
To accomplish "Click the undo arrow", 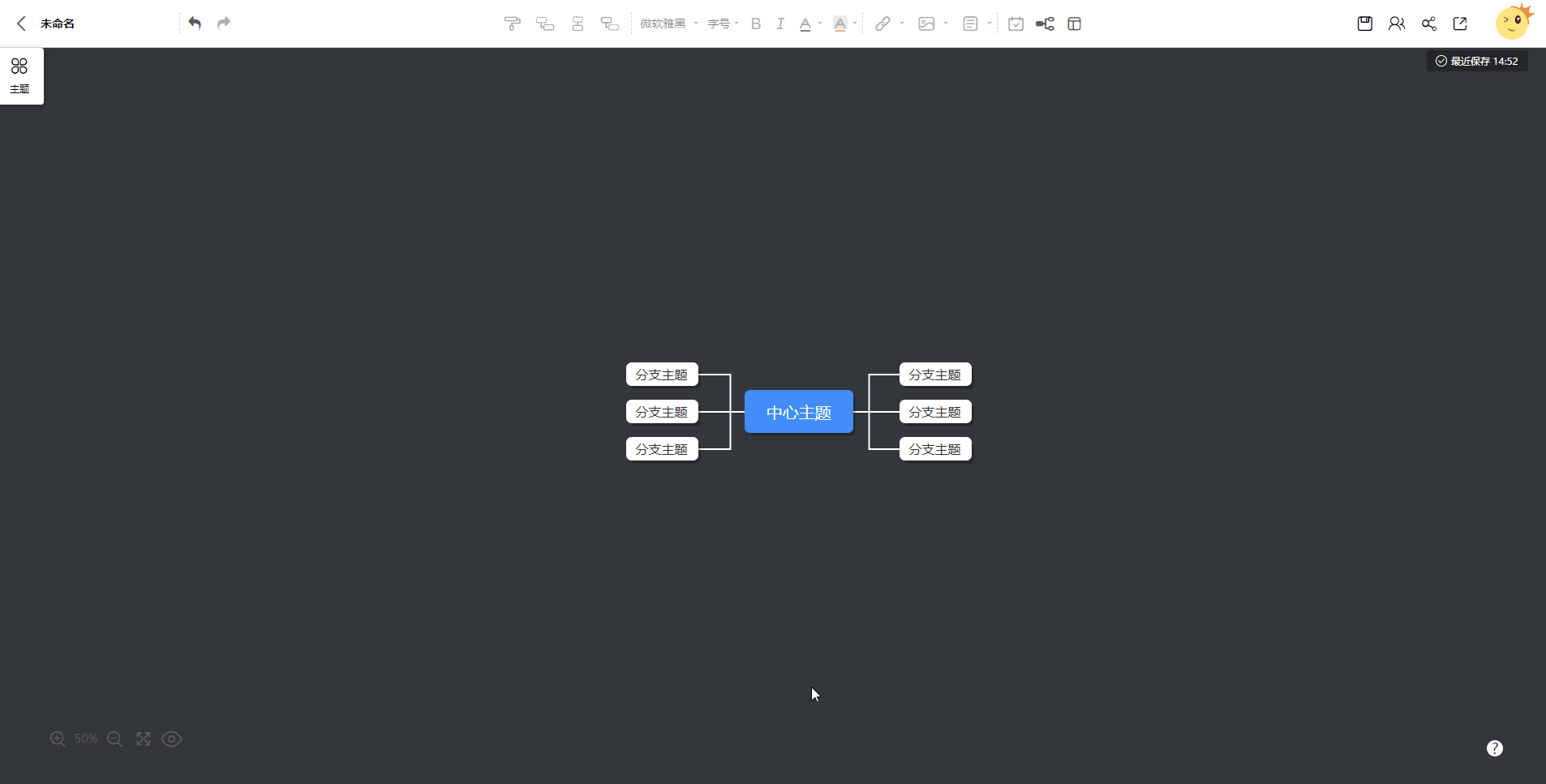I will [195, 23].
